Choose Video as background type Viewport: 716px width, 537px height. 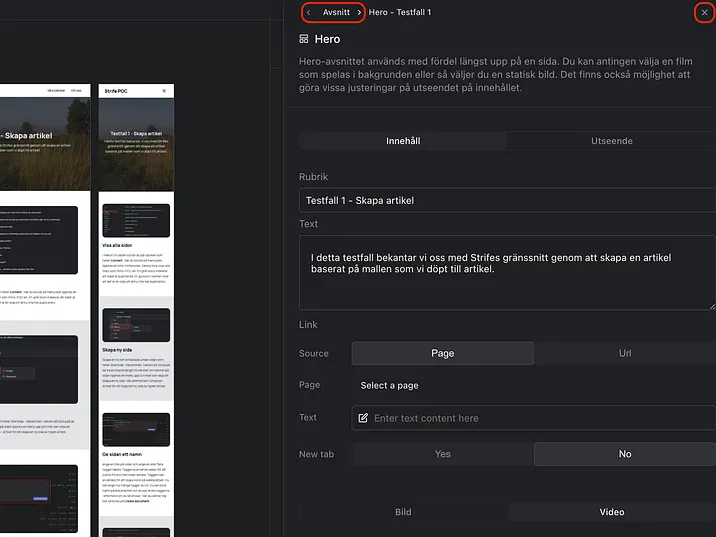611,512
